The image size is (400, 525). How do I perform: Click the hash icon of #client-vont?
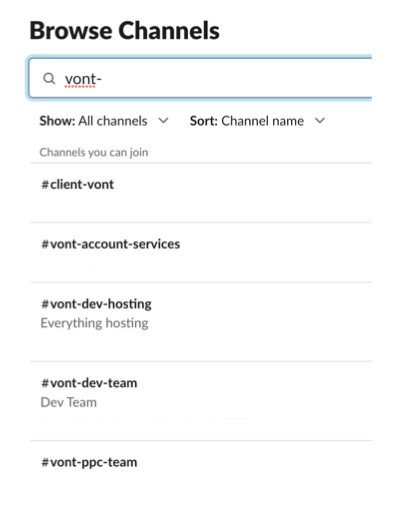point(45,184)
